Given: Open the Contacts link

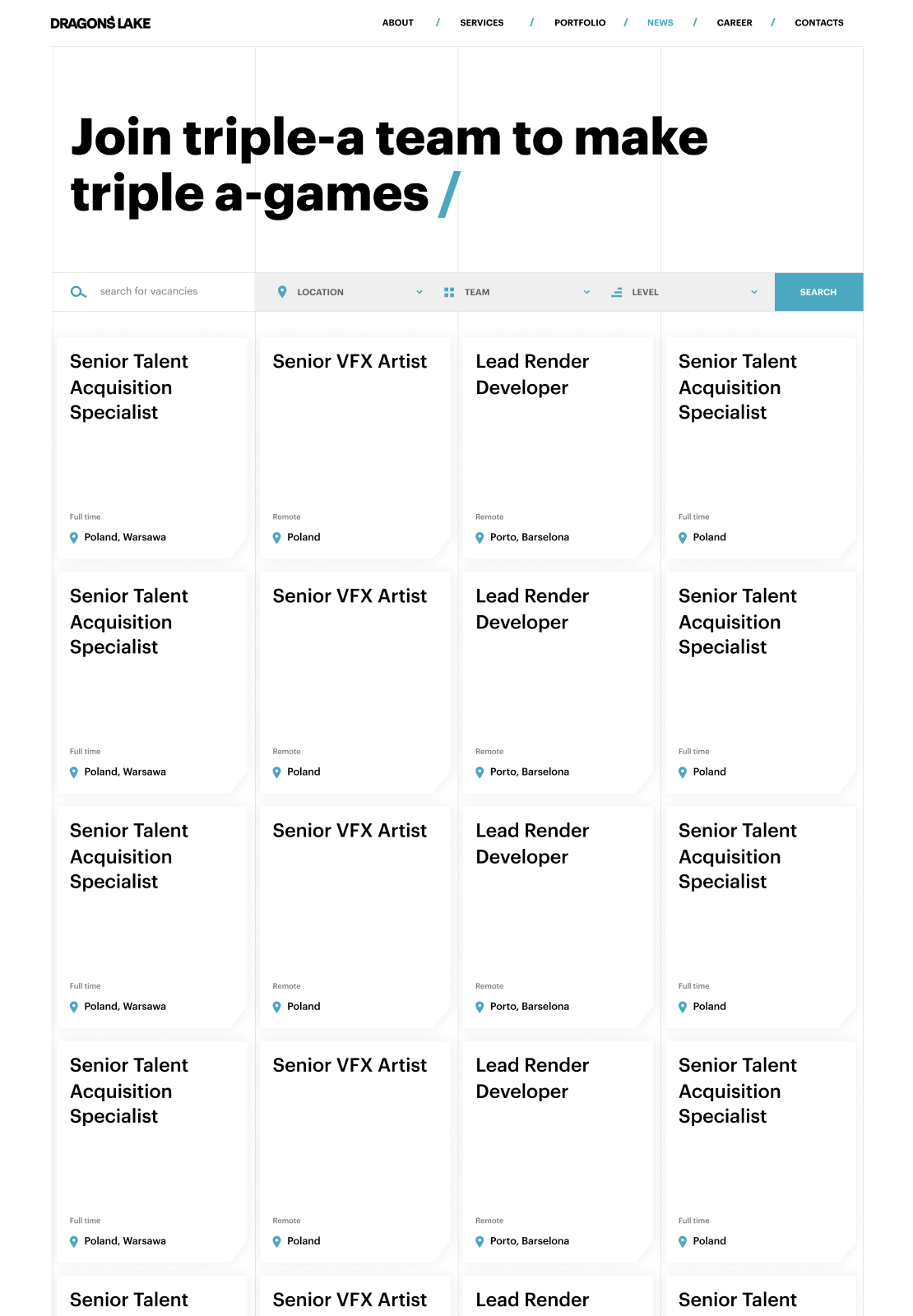Looking at the screenshot, I should click(x=819, y=23).
